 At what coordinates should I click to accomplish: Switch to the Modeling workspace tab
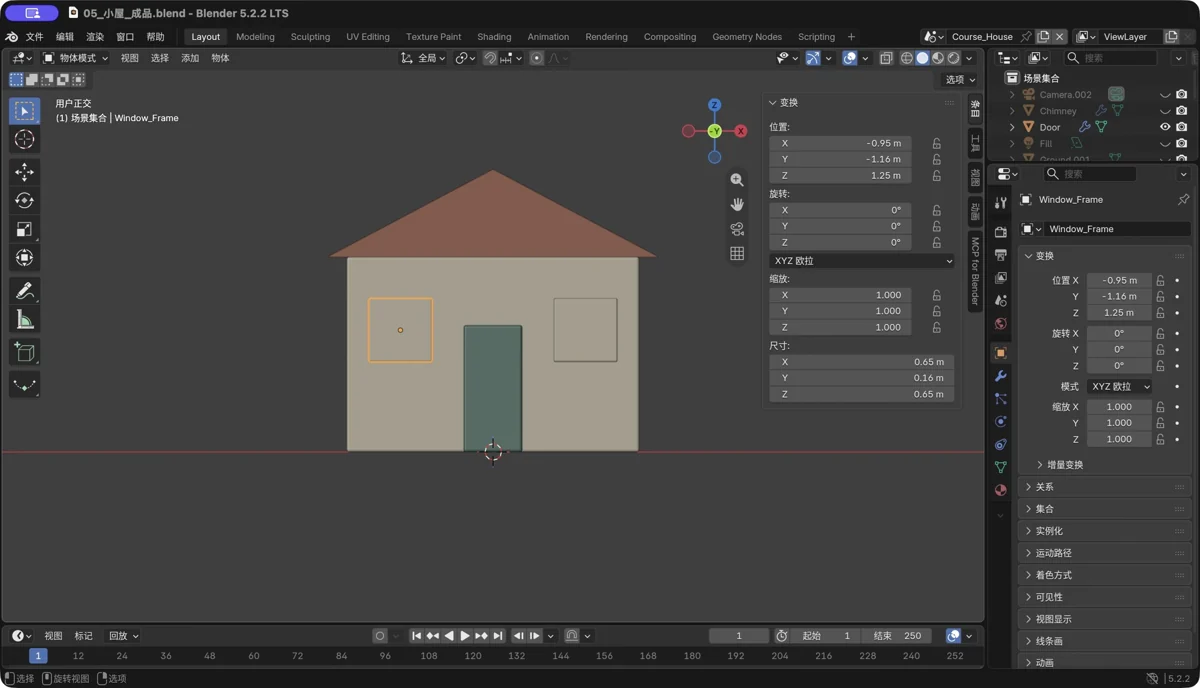[x=255, y=37]
